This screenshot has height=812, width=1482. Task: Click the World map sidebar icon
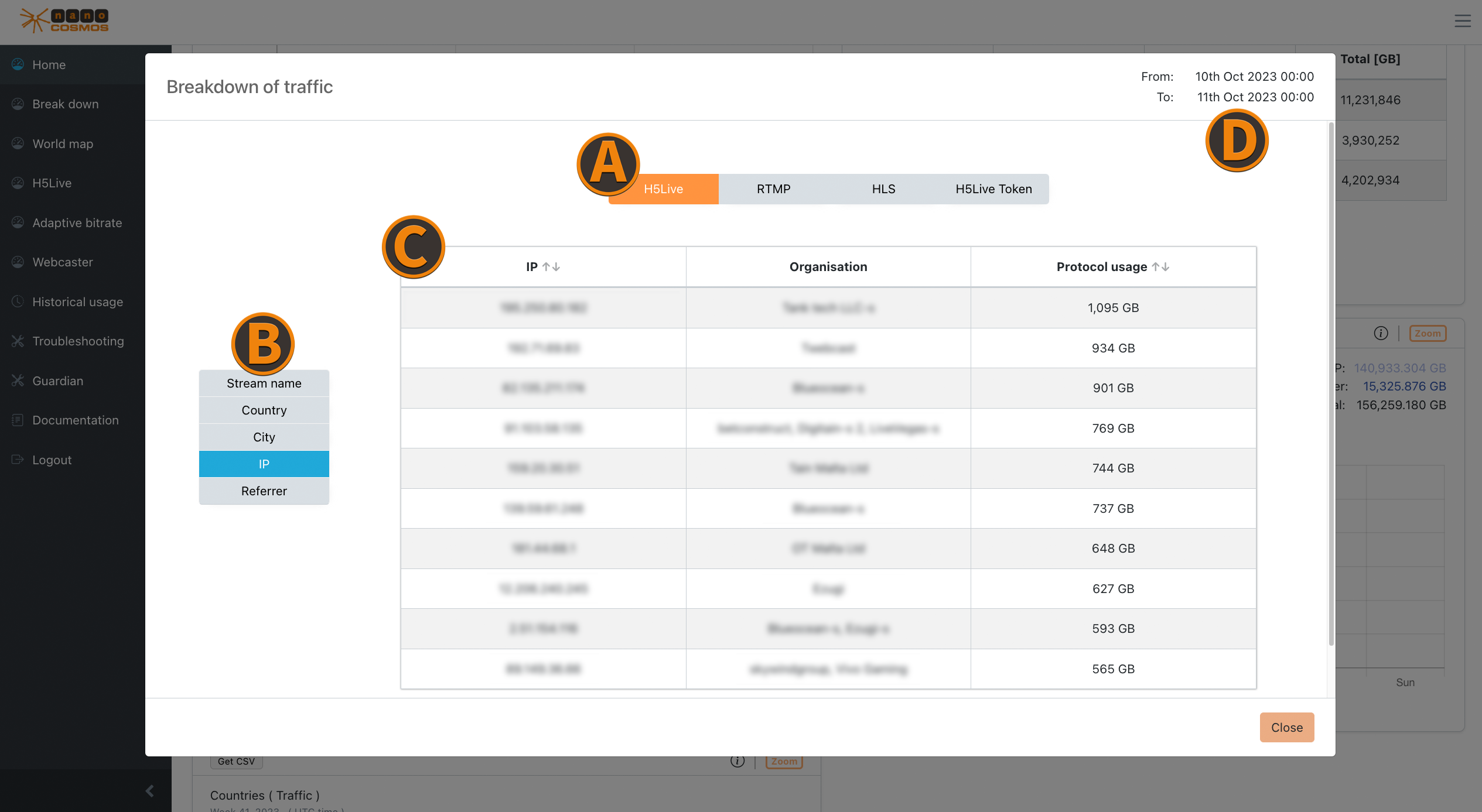click(x=18, y=143)
